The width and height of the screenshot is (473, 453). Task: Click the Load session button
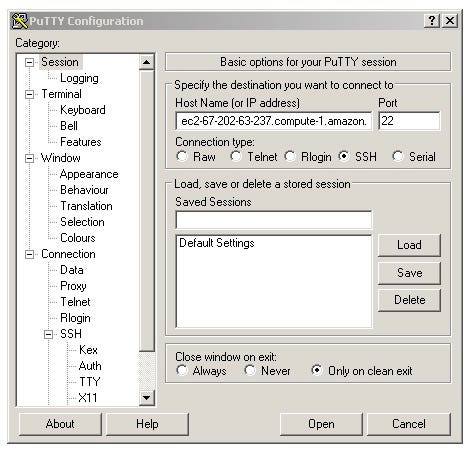pyautogui.click(x=409, y=245)
